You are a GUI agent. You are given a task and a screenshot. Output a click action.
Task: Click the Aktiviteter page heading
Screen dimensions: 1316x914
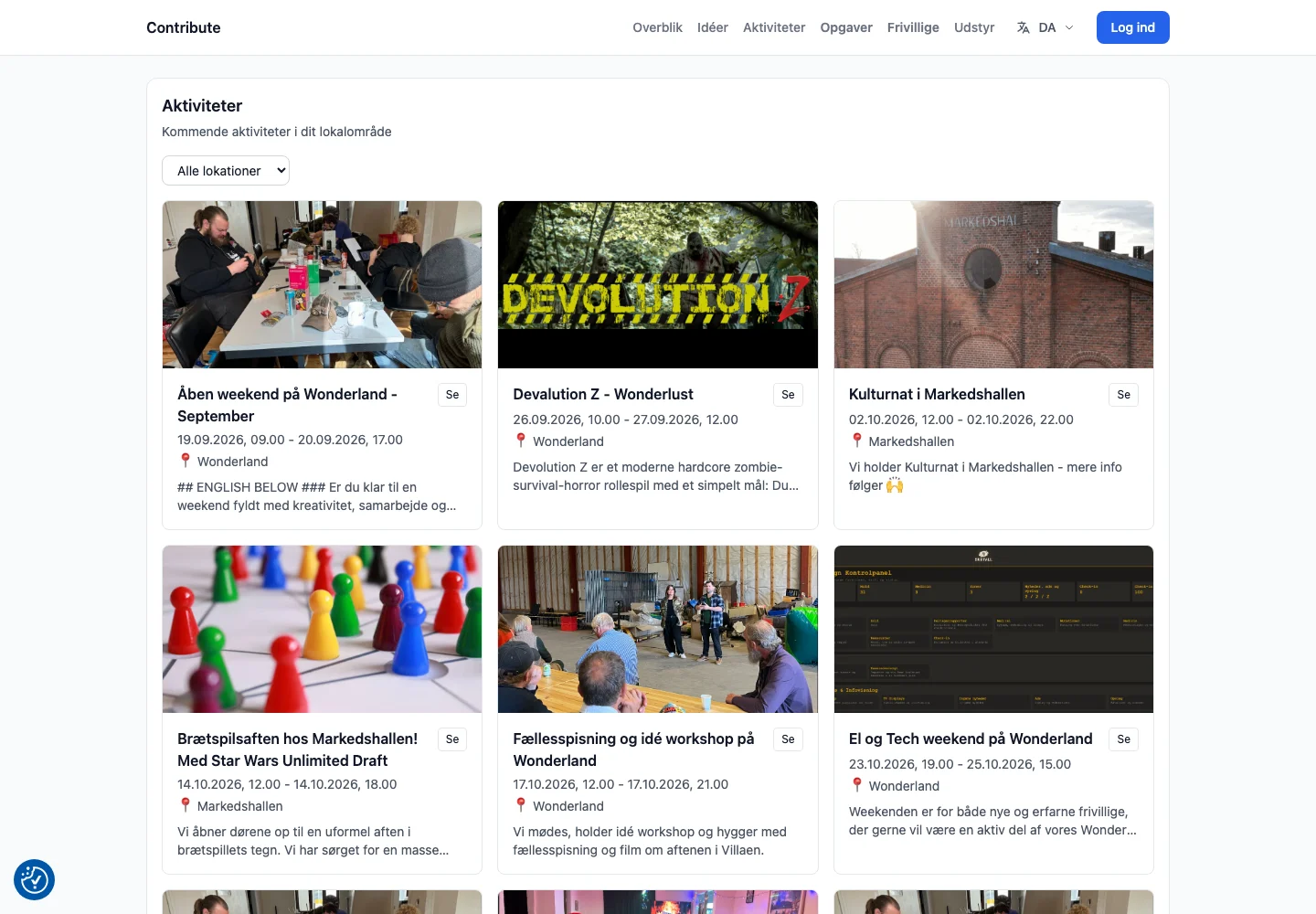tap(202, 106)
